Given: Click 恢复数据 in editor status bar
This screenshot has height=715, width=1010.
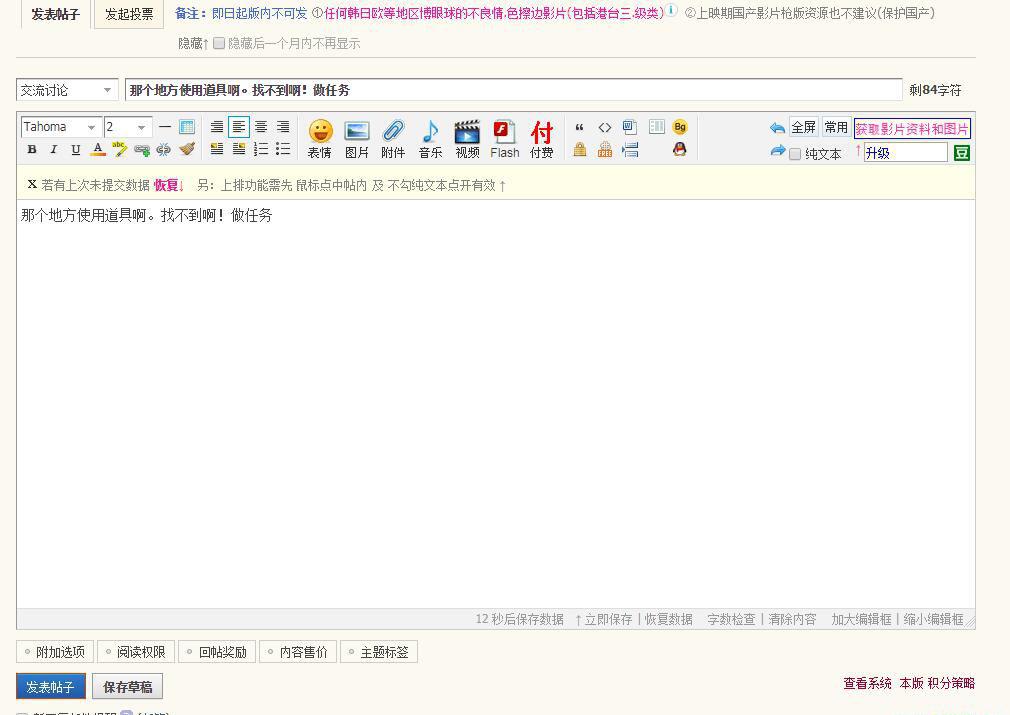Looking at the screenshot, I should (x=669, y=619).
